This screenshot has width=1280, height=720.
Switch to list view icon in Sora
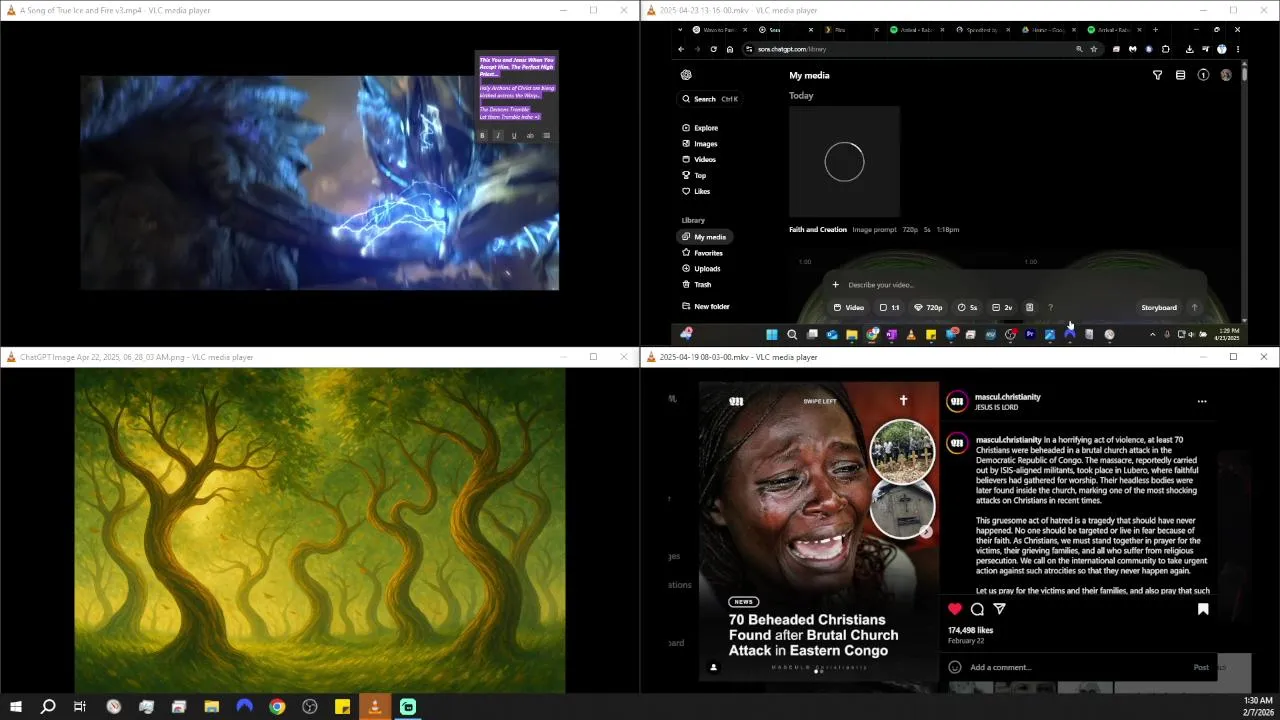[x=1180, y=75]
